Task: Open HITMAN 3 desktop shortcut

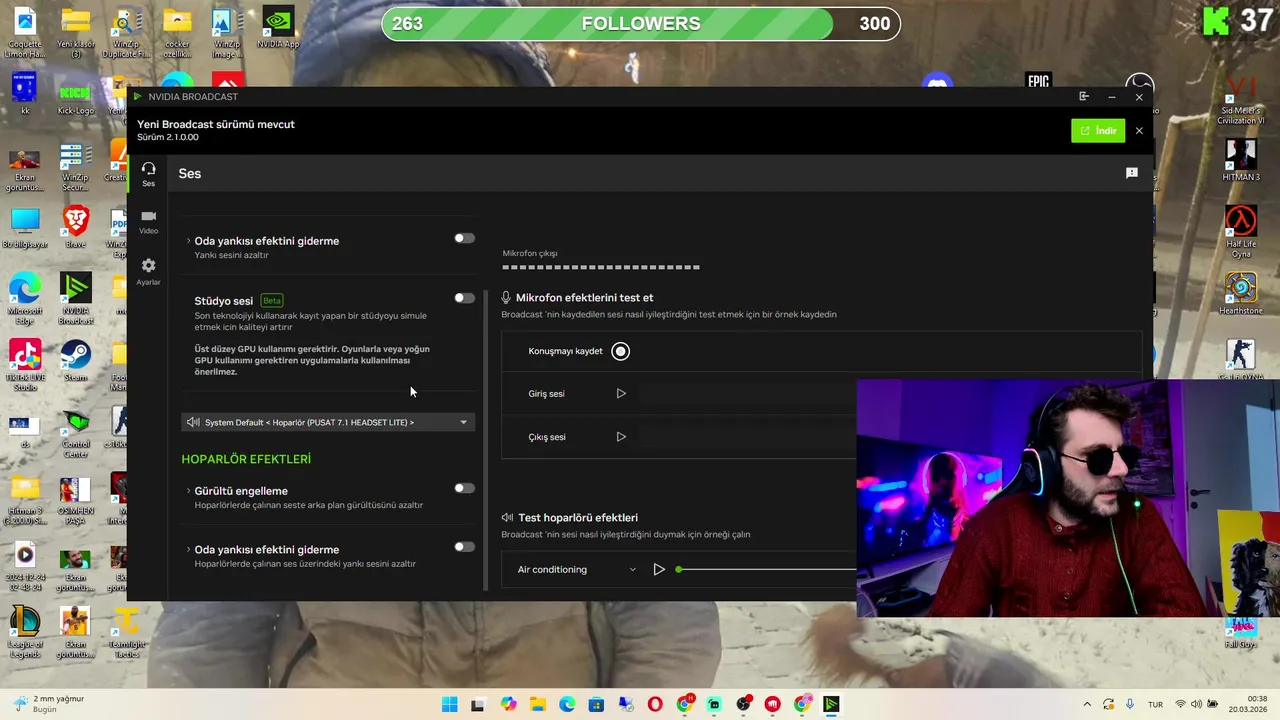Action: point(1241,159)
